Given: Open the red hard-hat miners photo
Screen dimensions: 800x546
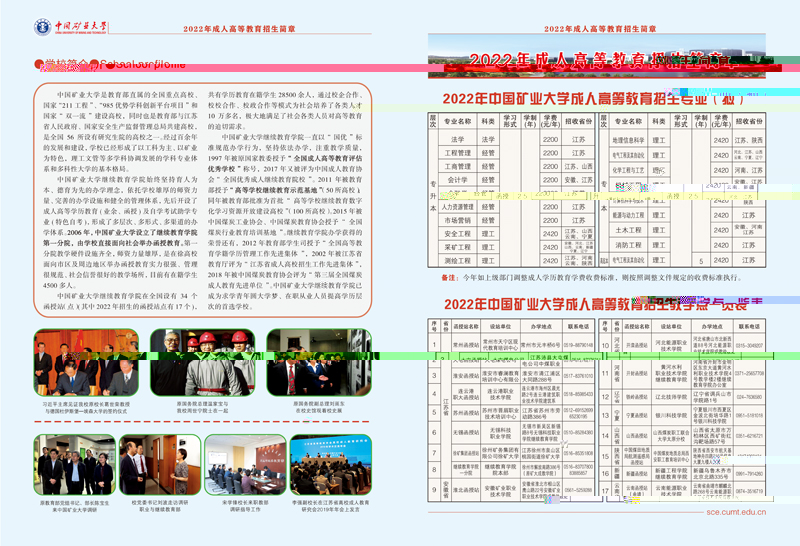Looking at the screenshot, I should (x=203, y=363).
